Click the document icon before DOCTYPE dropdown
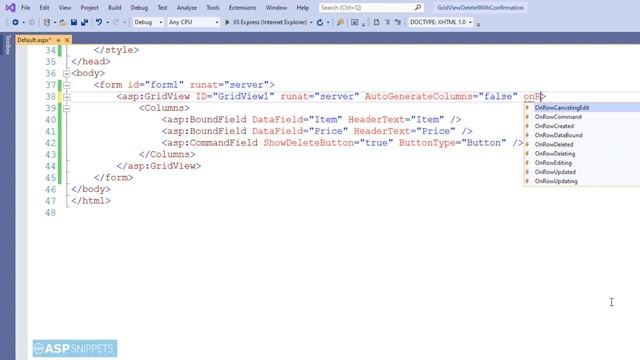 (376, 22)
